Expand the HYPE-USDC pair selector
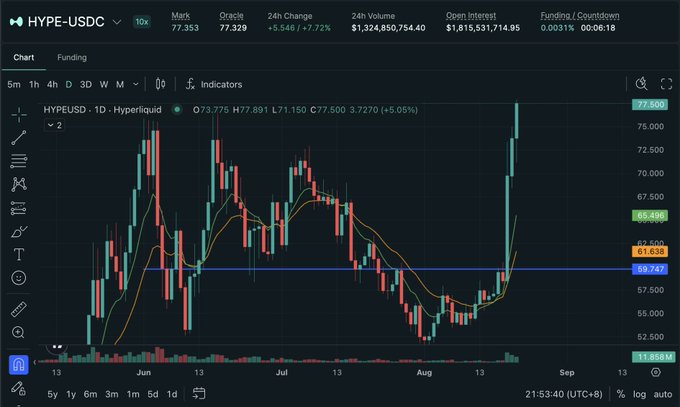This screenshot has height=407, width=680. tap(117, 22)
